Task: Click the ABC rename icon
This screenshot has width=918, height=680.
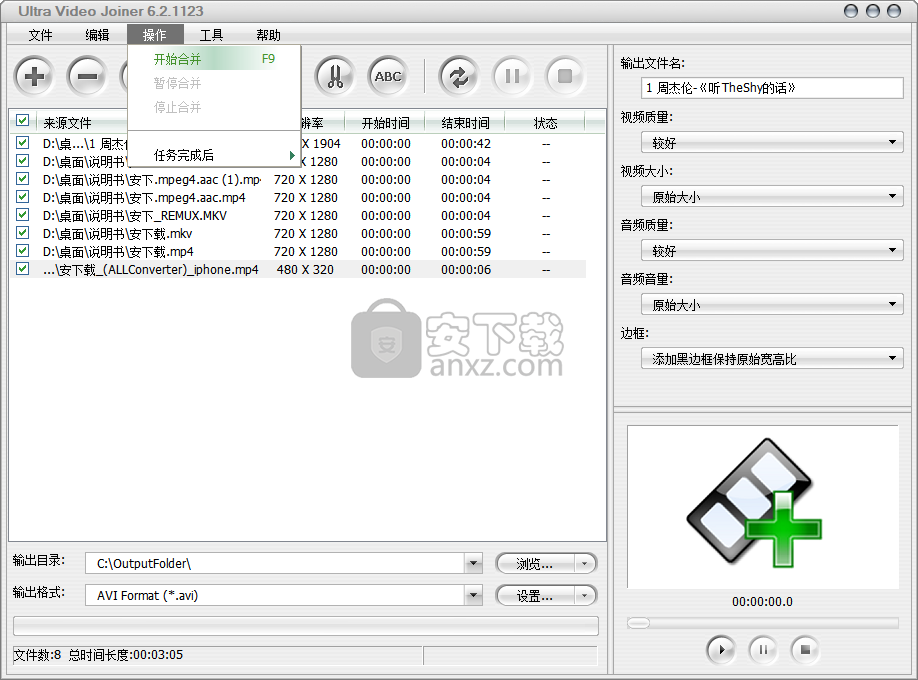Action: [388, 76]
